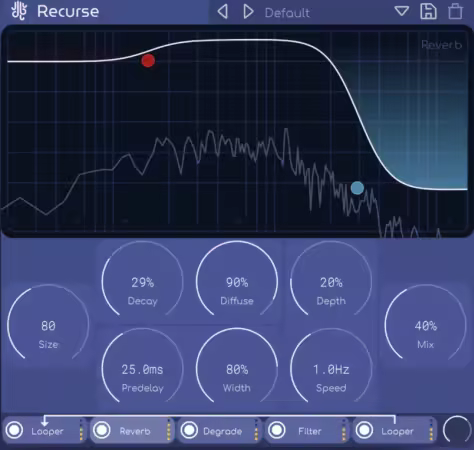The height and width of the screenshot is (450, 474).
Task: Toggle the Degrade module power button
Action: [x=189, y=430]
